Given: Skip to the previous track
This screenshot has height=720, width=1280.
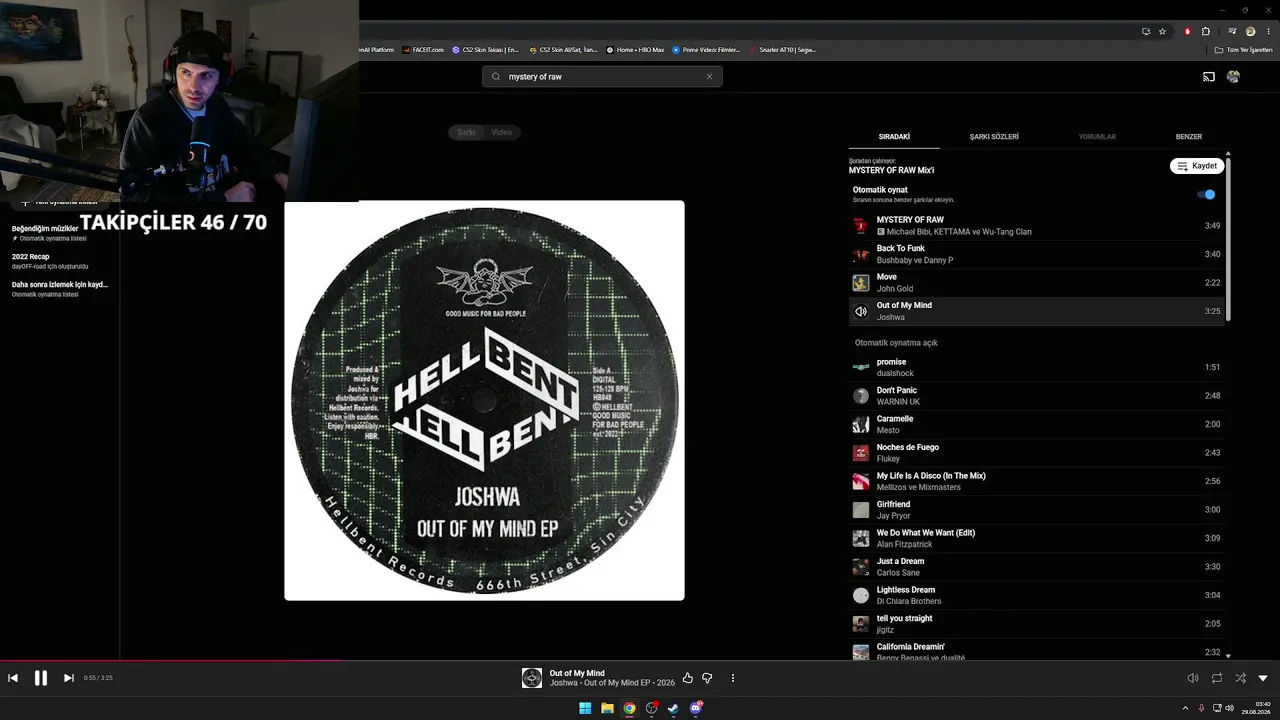Looking at the screenshot, I should (x=13, y=678).
